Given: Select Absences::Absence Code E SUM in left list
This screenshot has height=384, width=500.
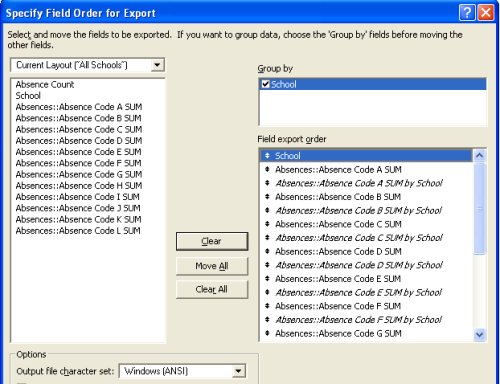Looking at the screenshot, I should [78, 152].
